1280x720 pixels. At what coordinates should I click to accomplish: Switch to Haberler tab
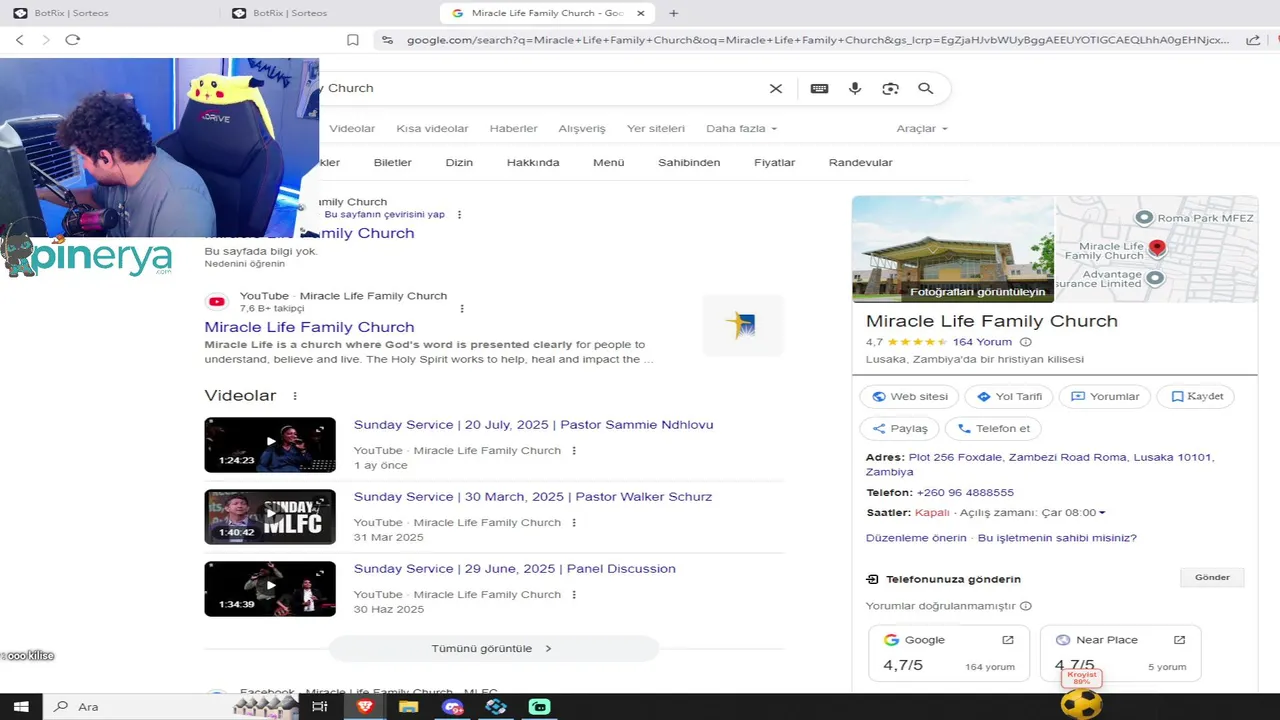[x=513, y=129]
